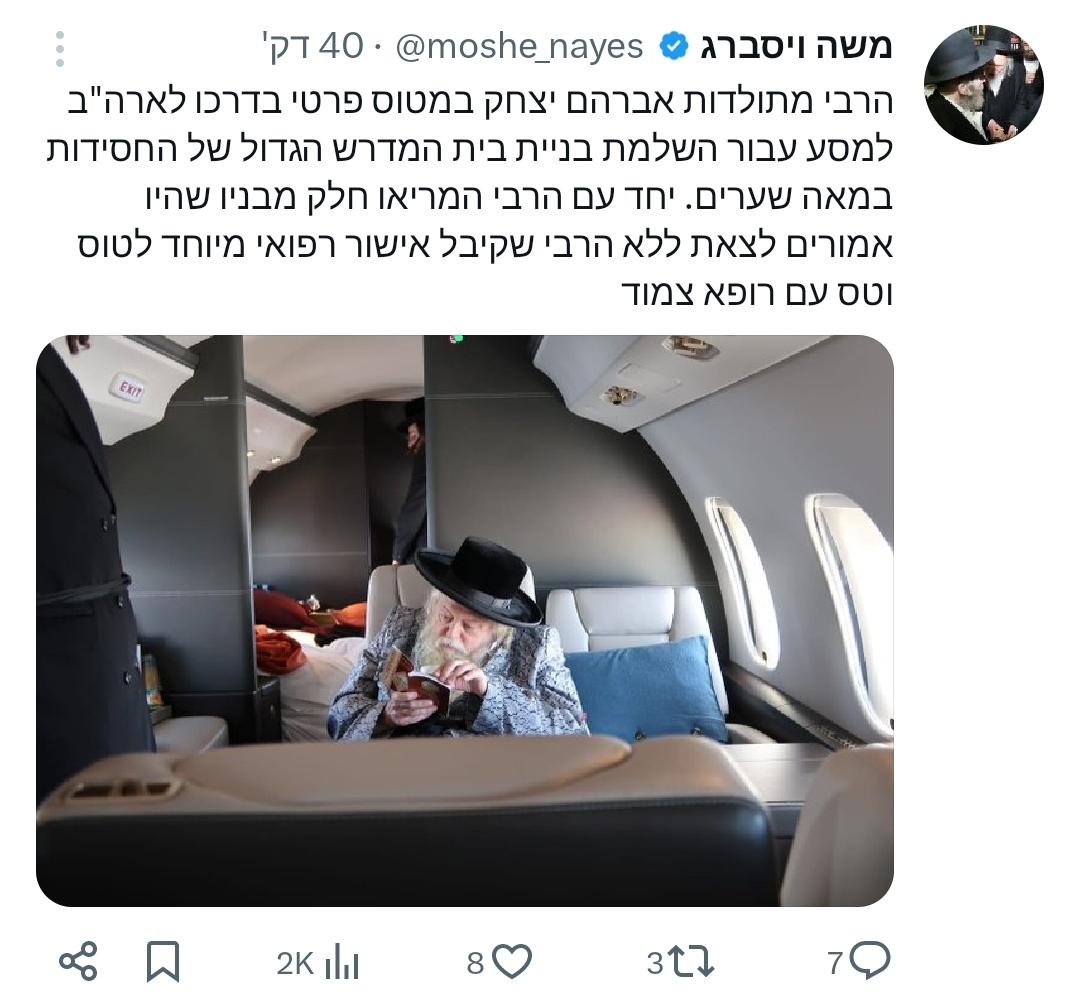
Task: Click the blue verified badge
Action: coord(674,47)
